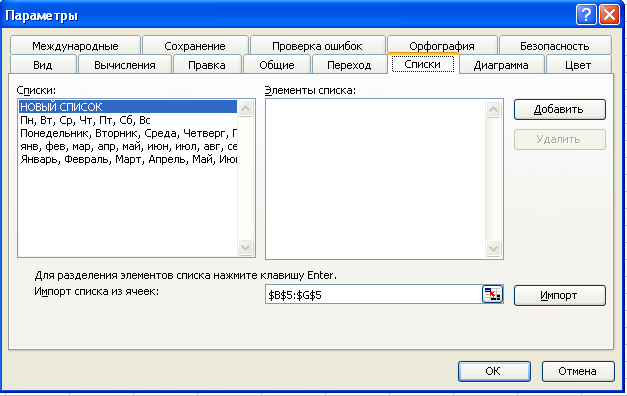The image size is (627, 396).
Task: Open the Сохранение tab
Action: 195,46
